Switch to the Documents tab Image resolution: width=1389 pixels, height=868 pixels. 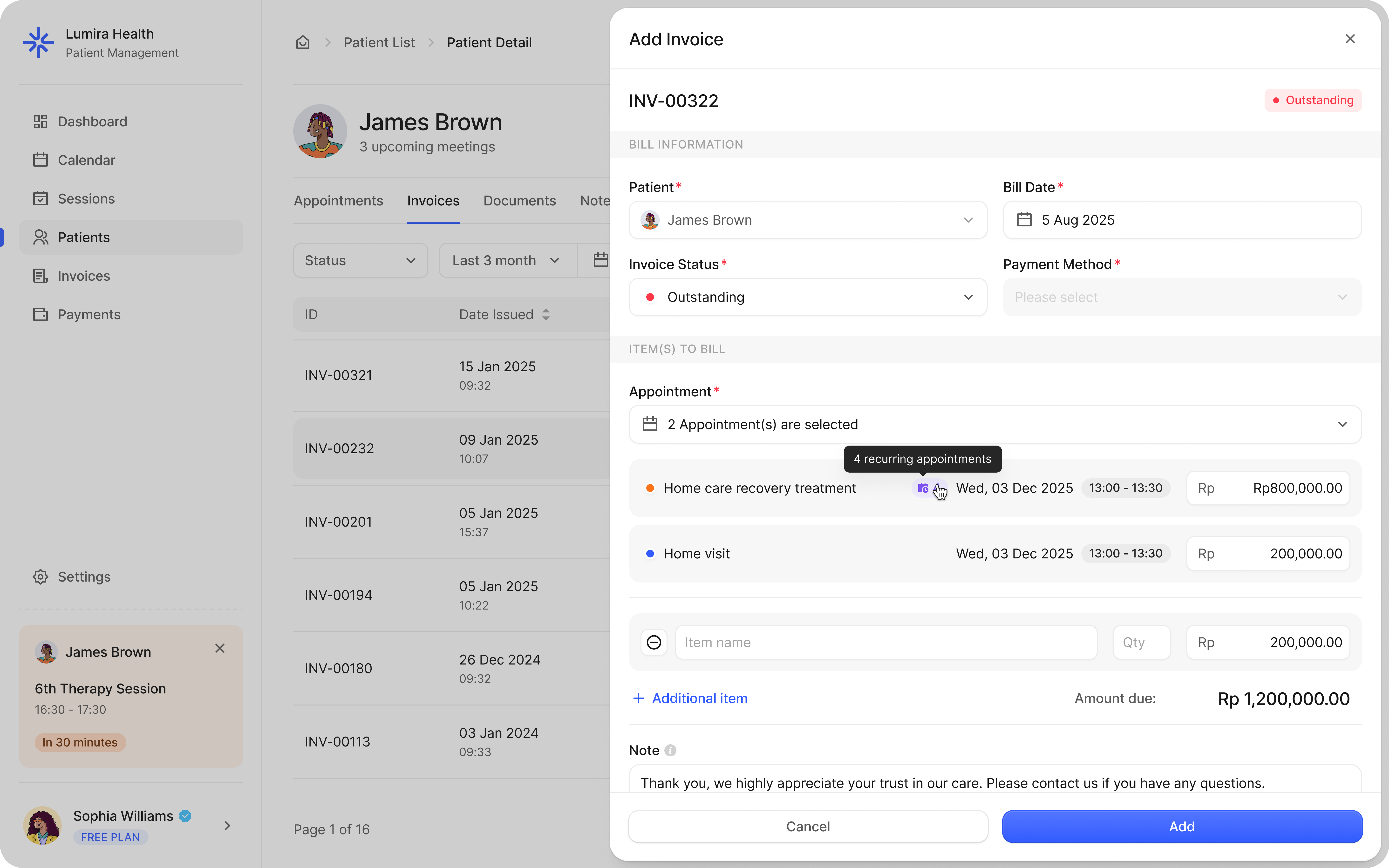pyautogui.click(x=519, y=201)
